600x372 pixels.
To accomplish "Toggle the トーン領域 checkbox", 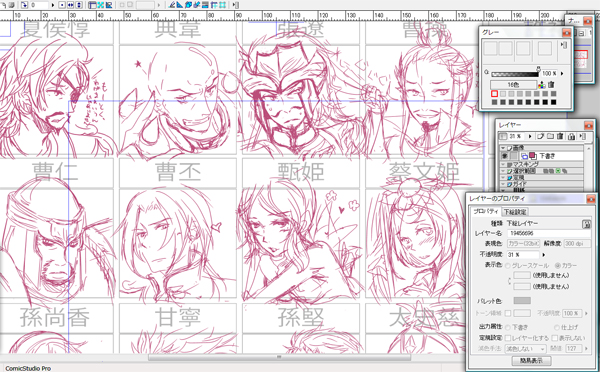I will coord(508,313).
